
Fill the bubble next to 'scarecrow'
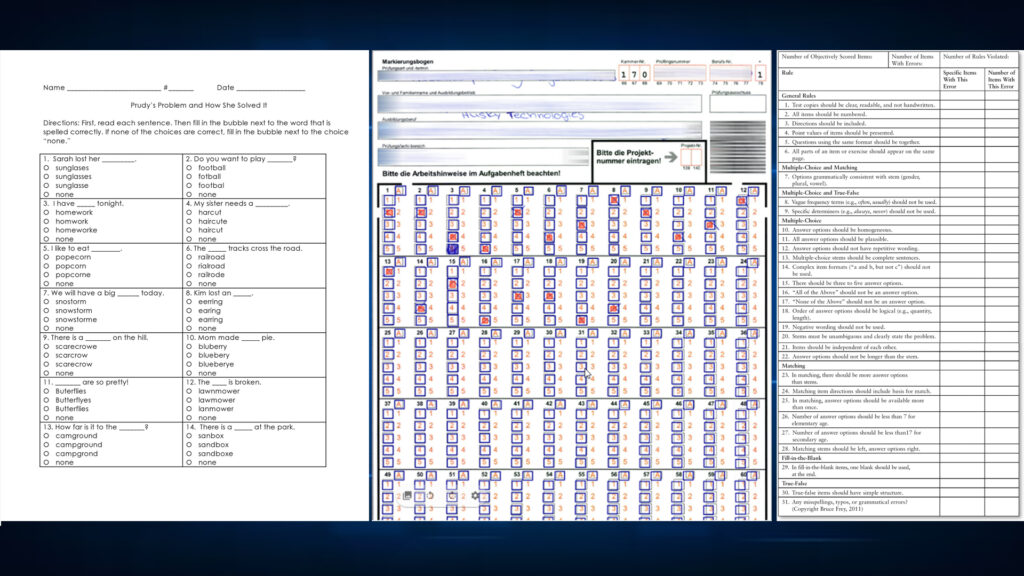46,364
